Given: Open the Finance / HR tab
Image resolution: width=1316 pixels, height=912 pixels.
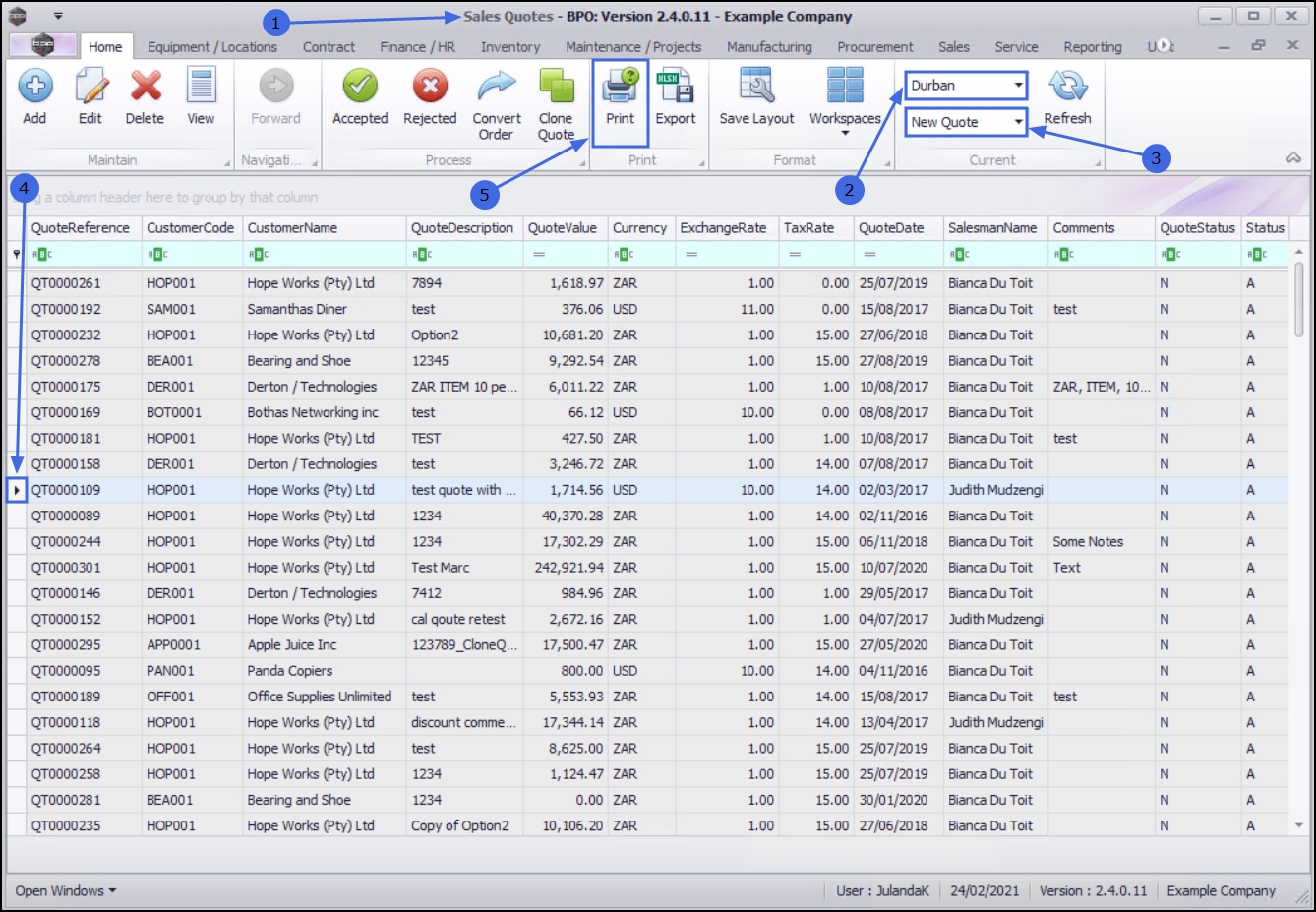Looking at the screenshot, I should (417, 46).
